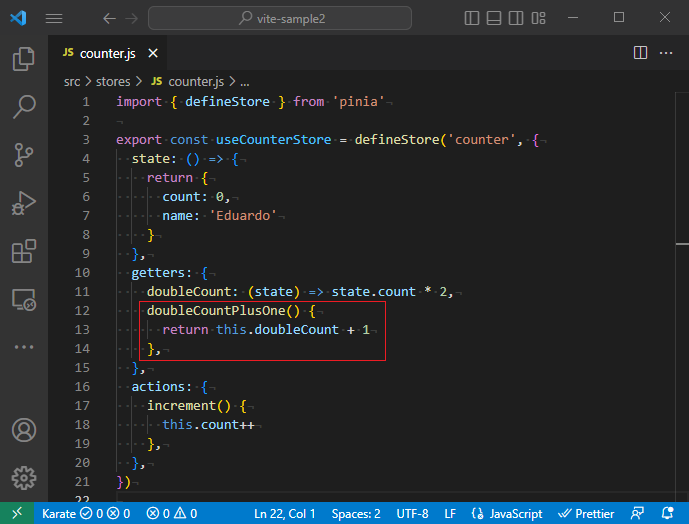
Task: Open the Run and Debug view
Action: click(x=24, y=203)
